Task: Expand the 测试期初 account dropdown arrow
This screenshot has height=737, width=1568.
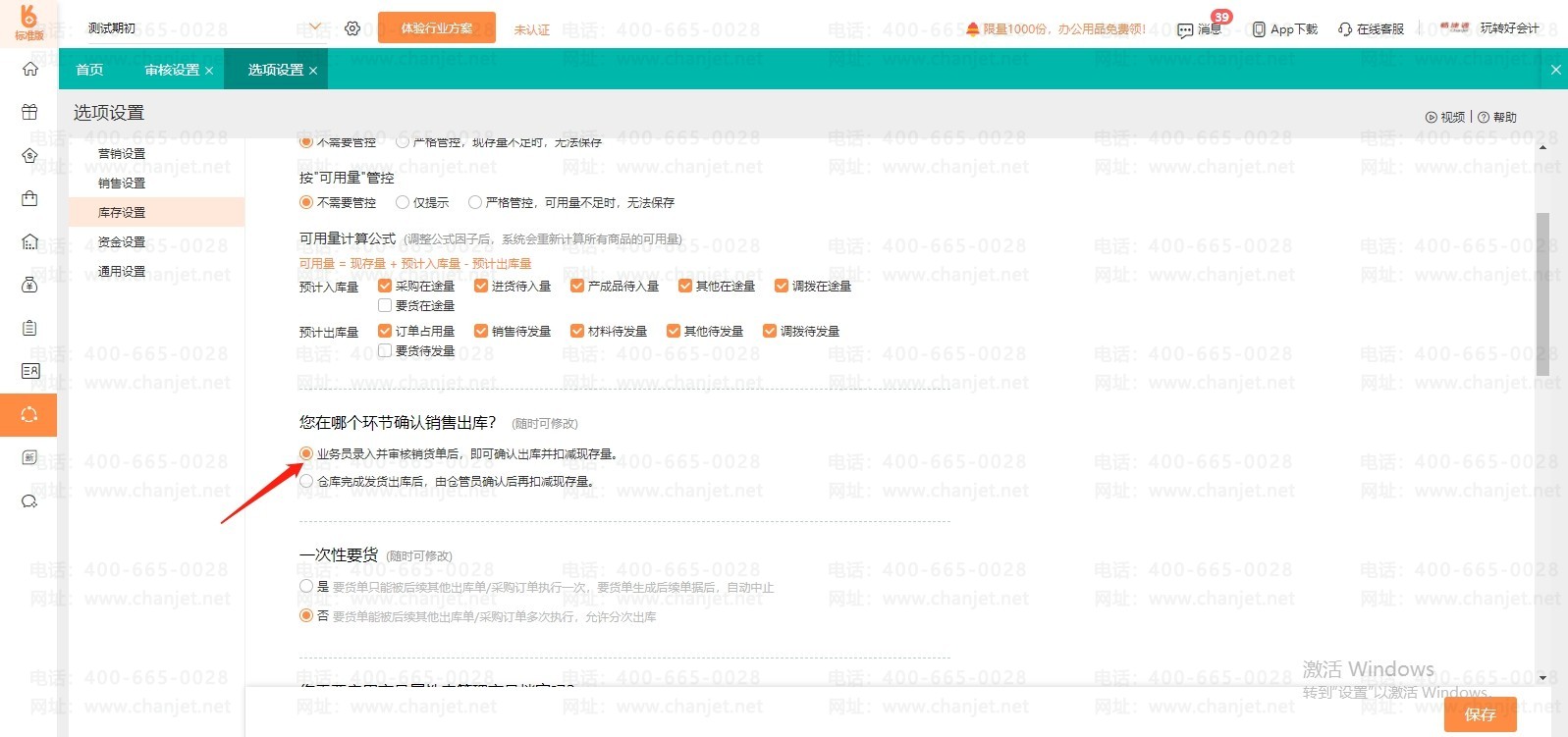Action: (315, 27)
